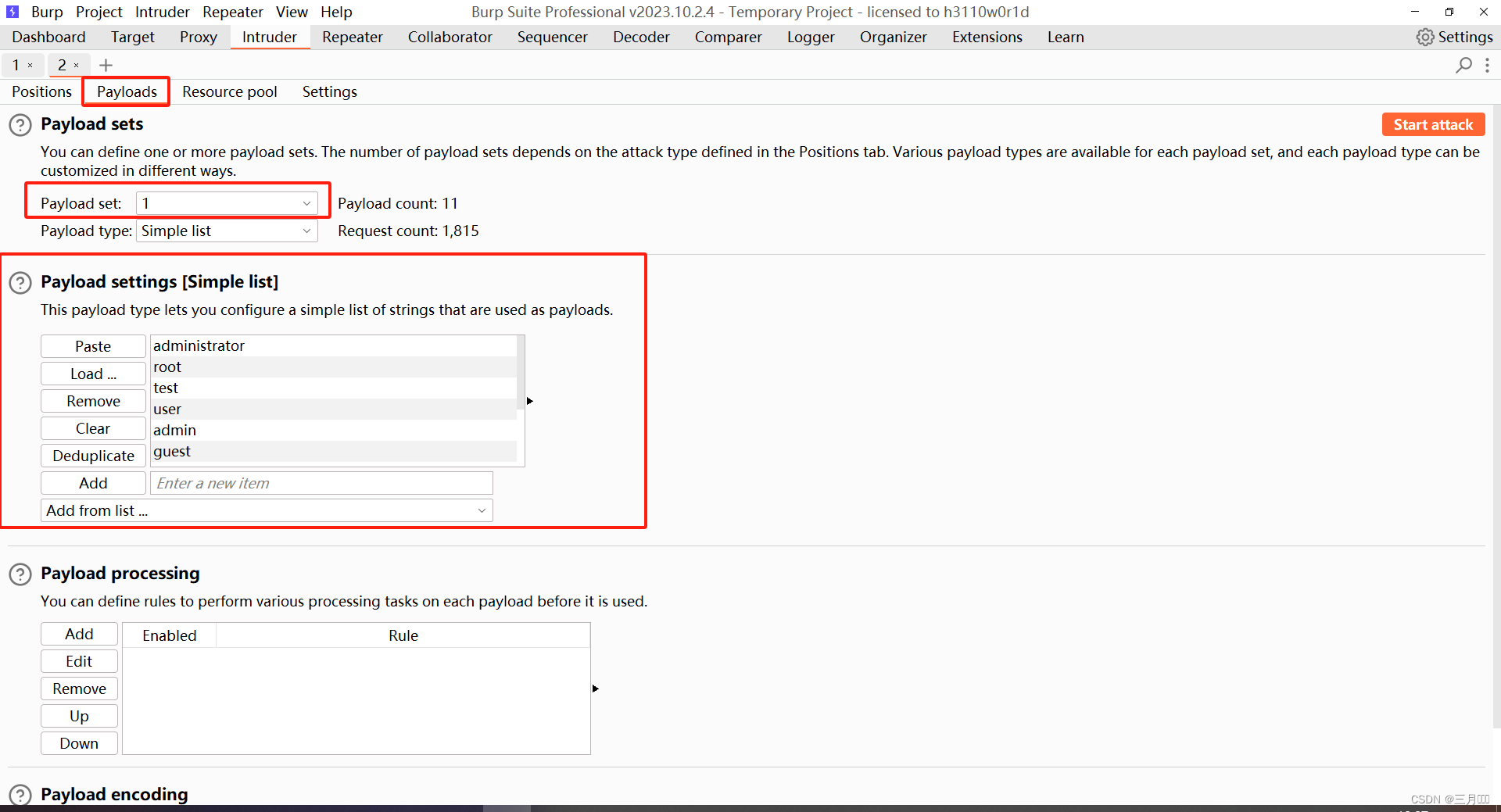
Task: Click Add next to new item field
Action: [x=93, y=483]
